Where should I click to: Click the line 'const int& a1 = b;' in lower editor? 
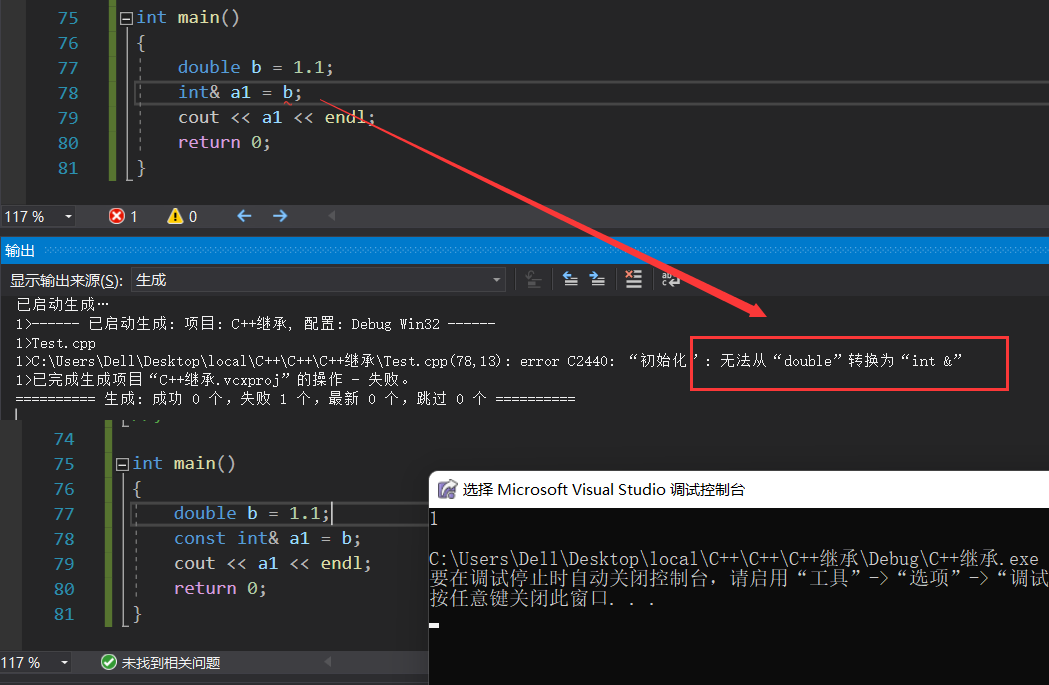[267, 539]
